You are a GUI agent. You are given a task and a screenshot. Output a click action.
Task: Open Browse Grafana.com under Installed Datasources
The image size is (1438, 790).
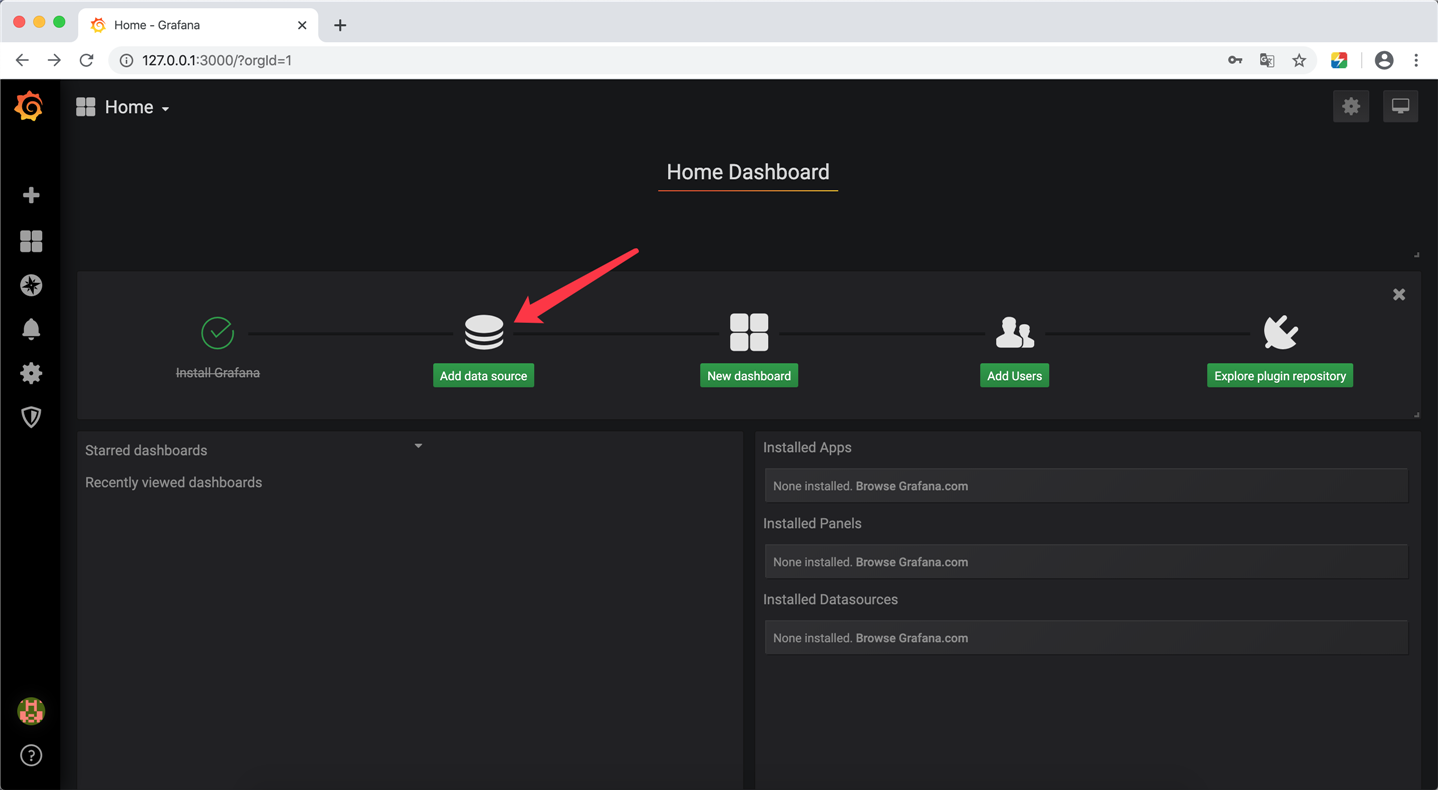click(x=912, y=638)
